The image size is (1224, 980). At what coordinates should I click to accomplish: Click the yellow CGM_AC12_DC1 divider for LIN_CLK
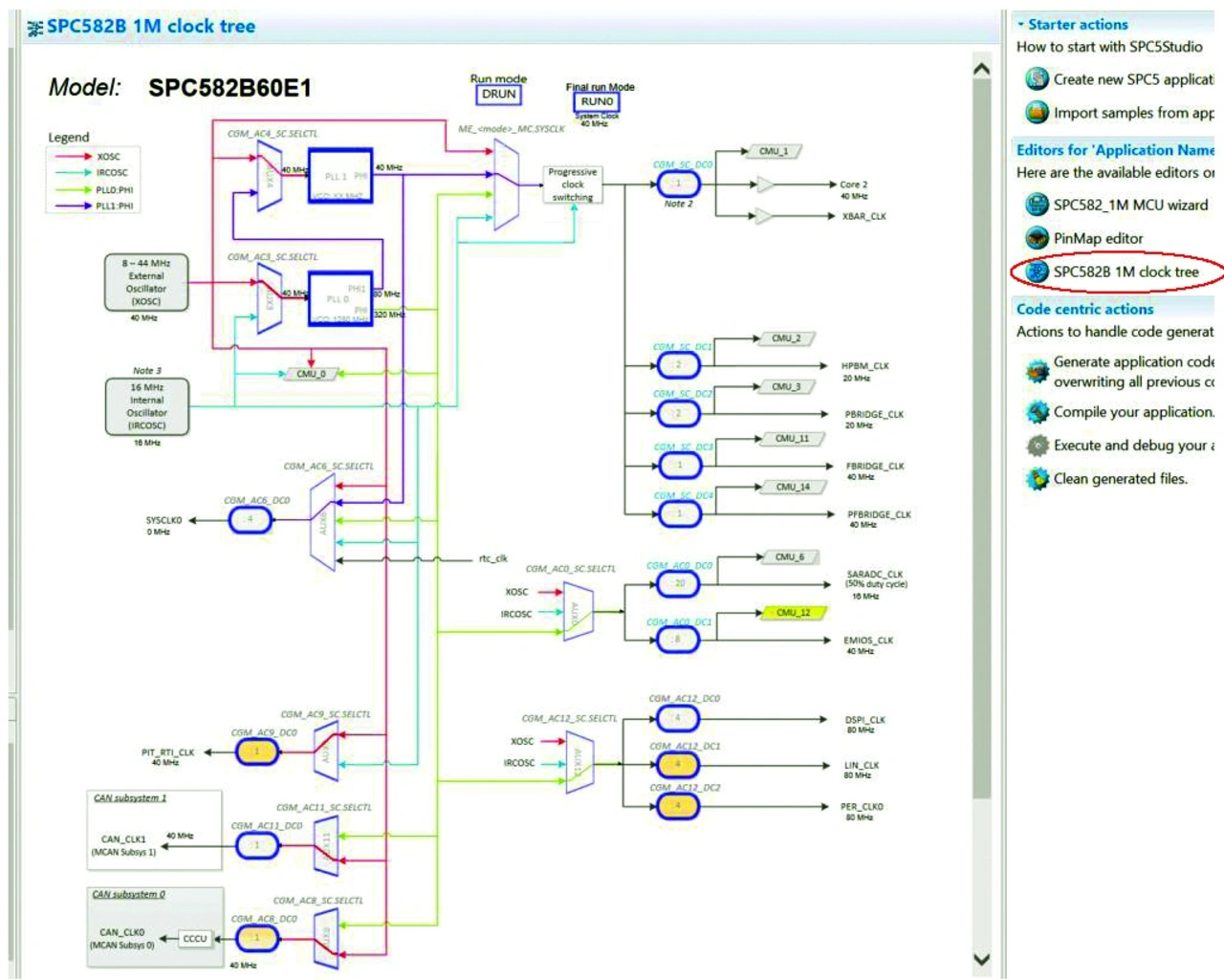(x=677, y=765)
